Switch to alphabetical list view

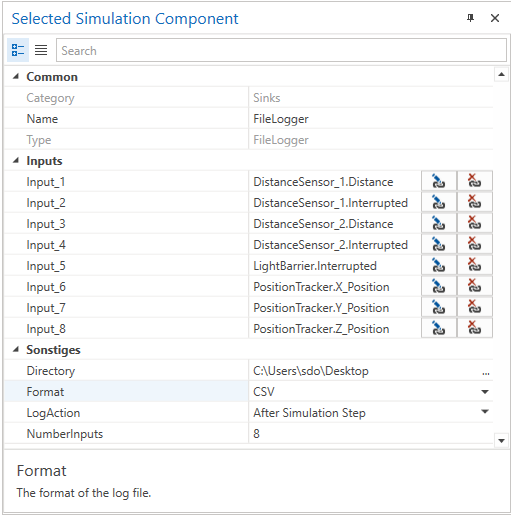41,50
